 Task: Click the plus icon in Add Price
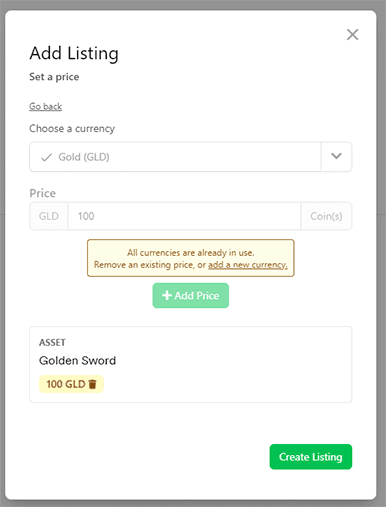[x=167, y=295]
